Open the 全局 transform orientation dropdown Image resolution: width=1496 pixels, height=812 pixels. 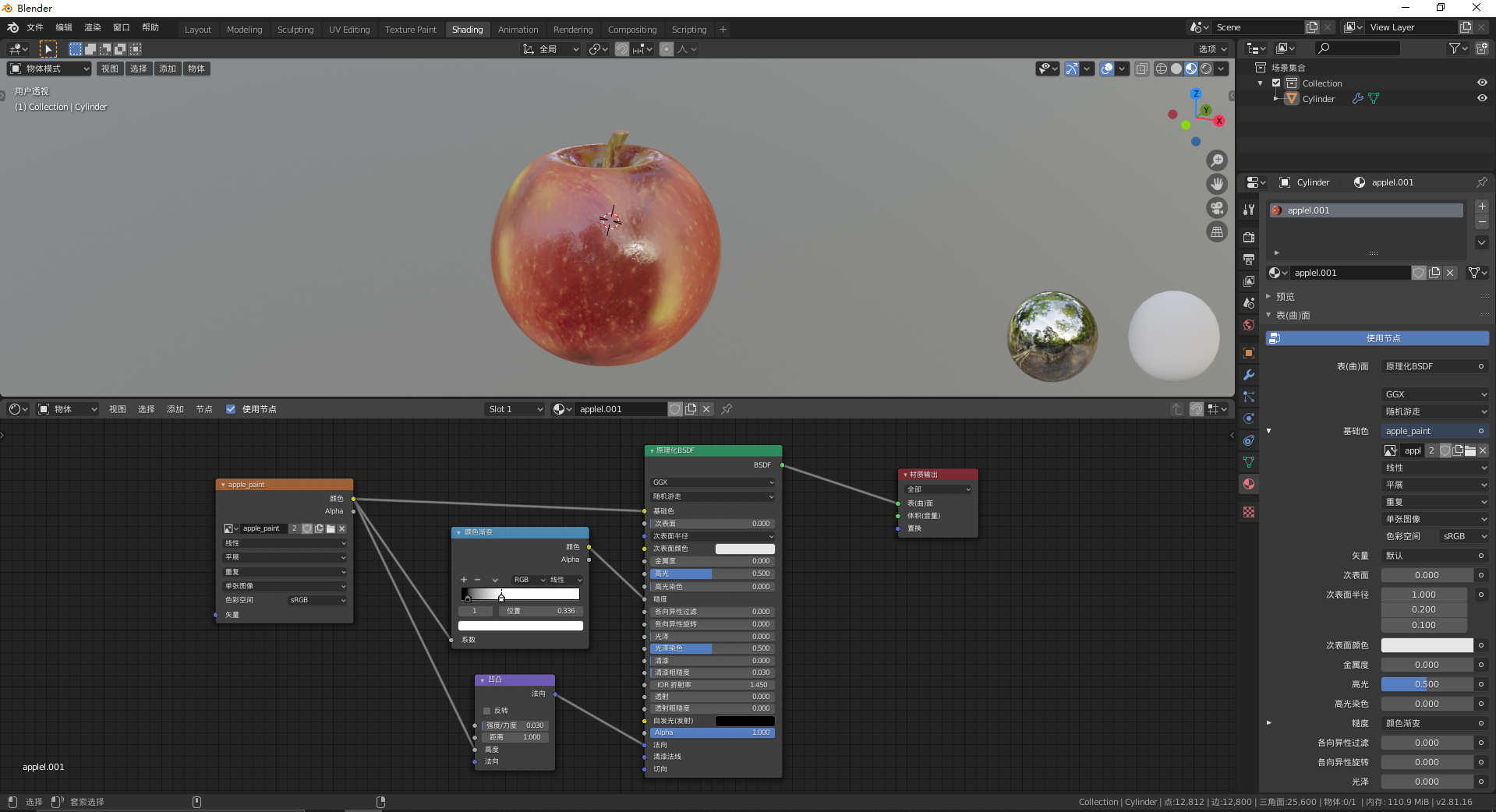pyautogui.click(x=551, y=49)
